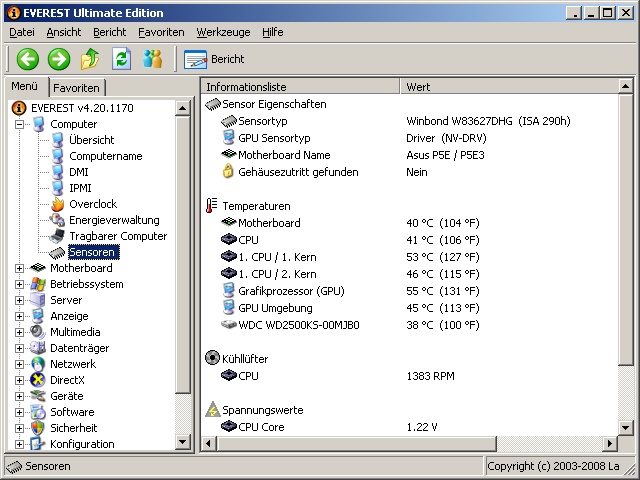Click the tree panel scroll-down arrow
This screenshot has width=640, height=480.
click(x=182, y=442)
